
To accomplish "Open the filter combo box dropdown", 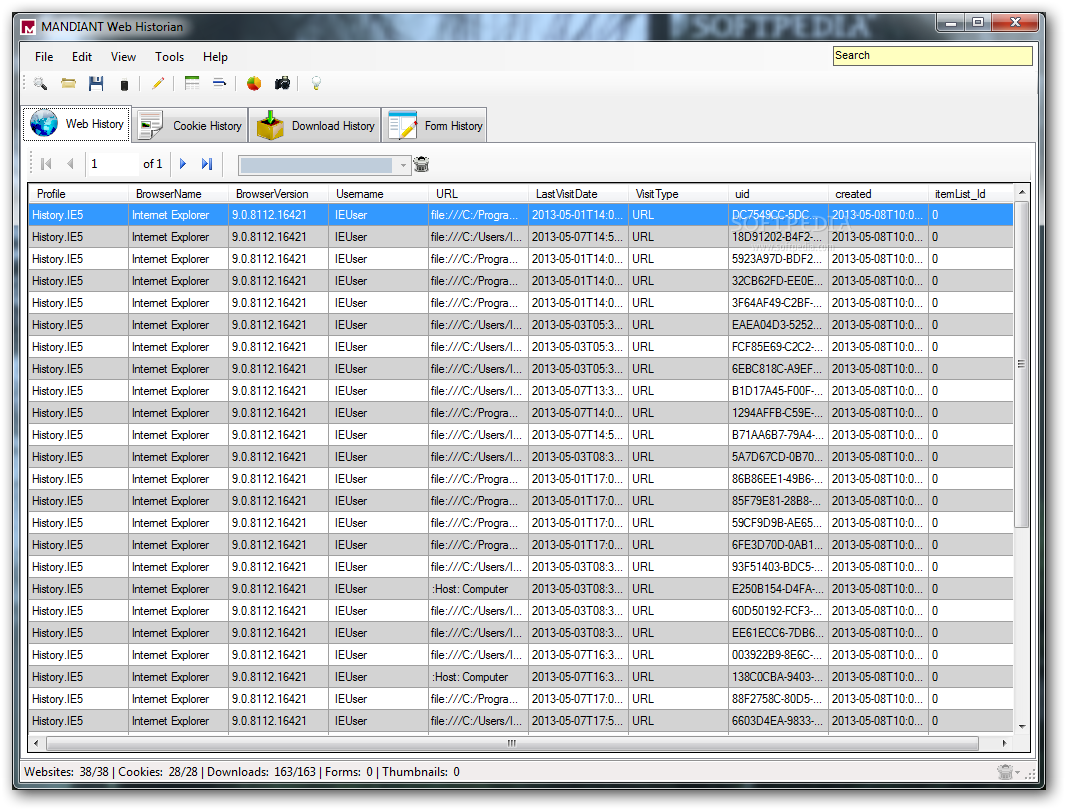I will tap(403, 165).
